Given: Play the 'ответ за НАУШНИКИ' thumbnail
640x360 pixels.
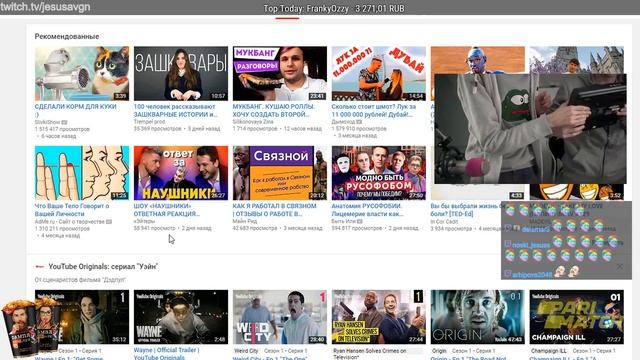Looking at the screenshot, I should coord(181,173).
